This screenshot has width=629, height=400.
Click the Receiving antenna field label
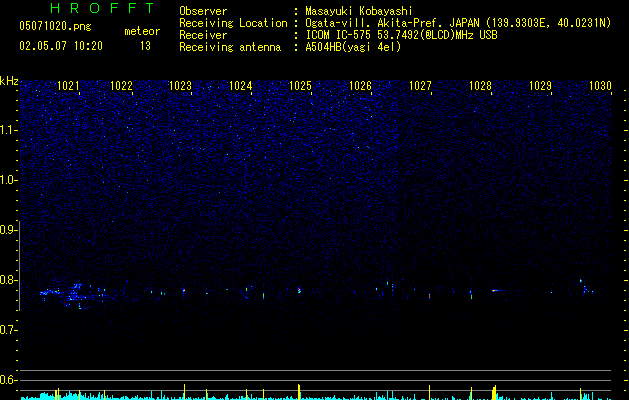tap(230, 47)
